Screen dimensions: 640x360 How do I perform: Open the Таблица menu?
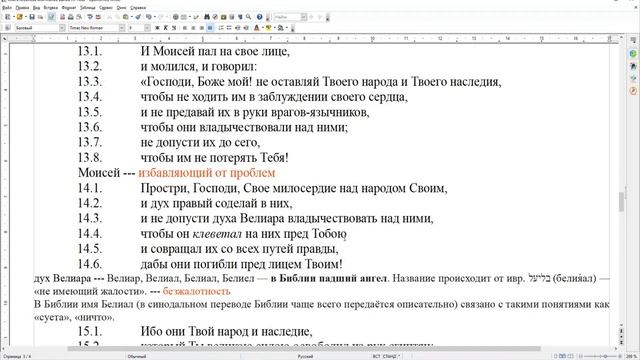[x=87, y=7]
